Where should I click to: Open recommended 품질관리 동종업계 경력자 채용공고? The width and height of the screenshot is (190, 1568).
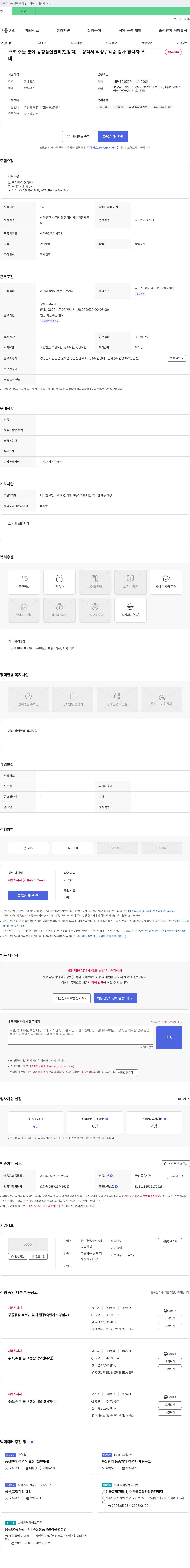point(126,1461)
